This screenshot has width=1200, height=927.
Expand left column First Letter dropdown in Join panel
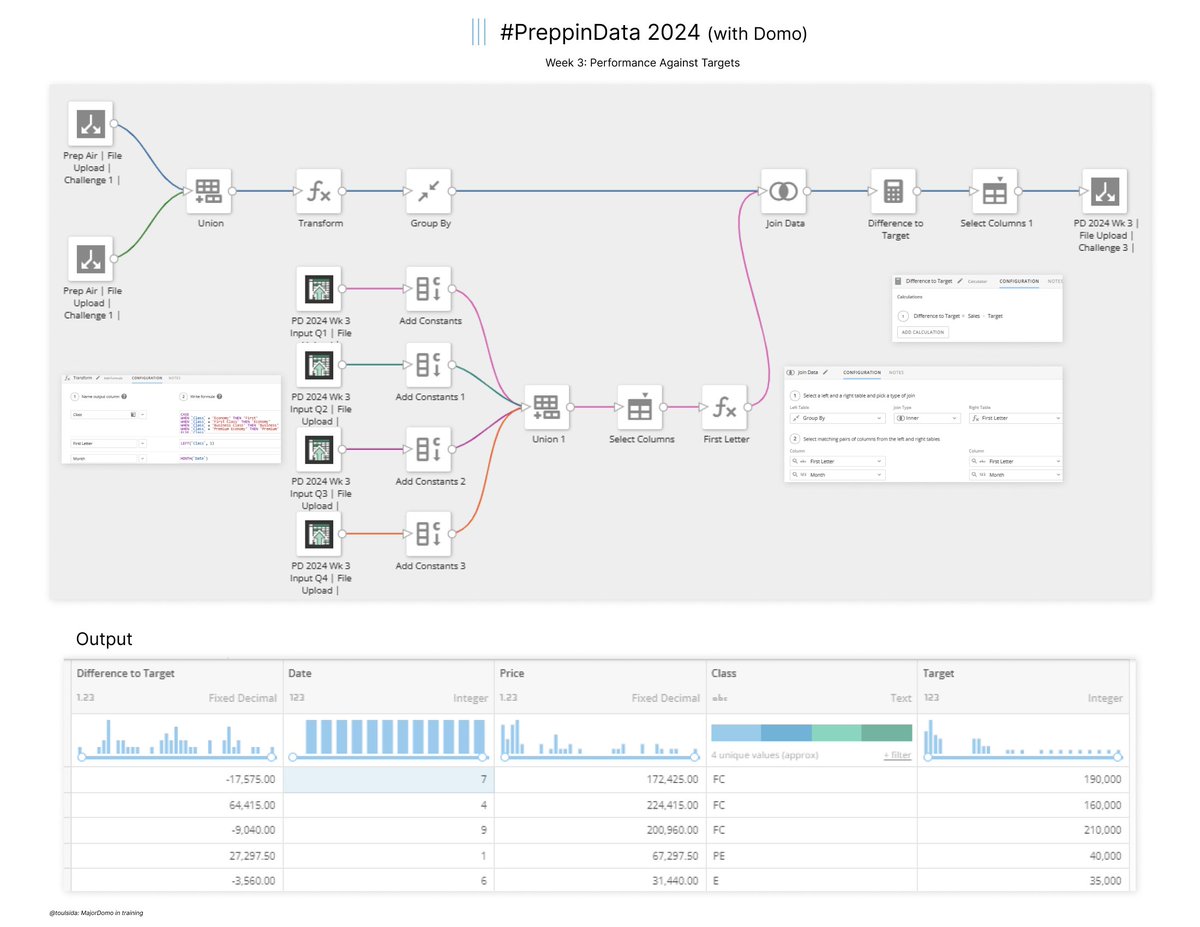point(837,461)
